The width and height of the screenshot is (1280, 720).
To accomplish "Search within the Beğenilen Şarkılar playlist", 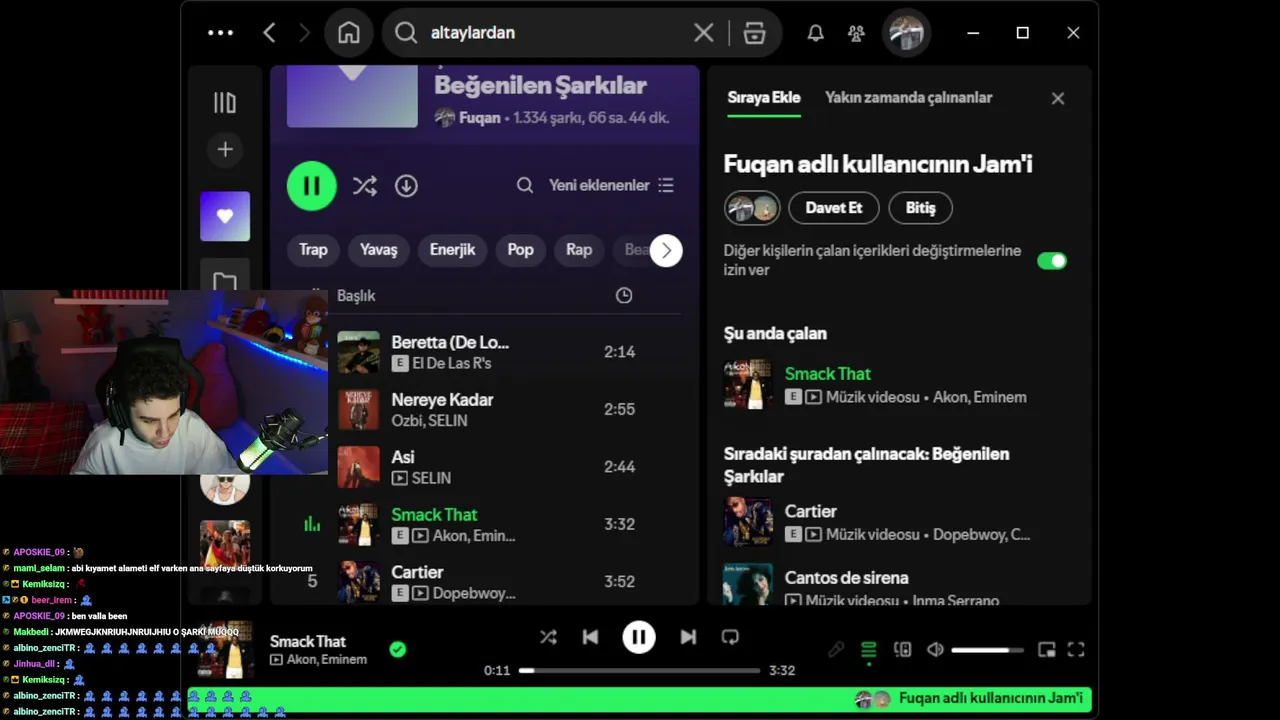I will coord(524,185).
